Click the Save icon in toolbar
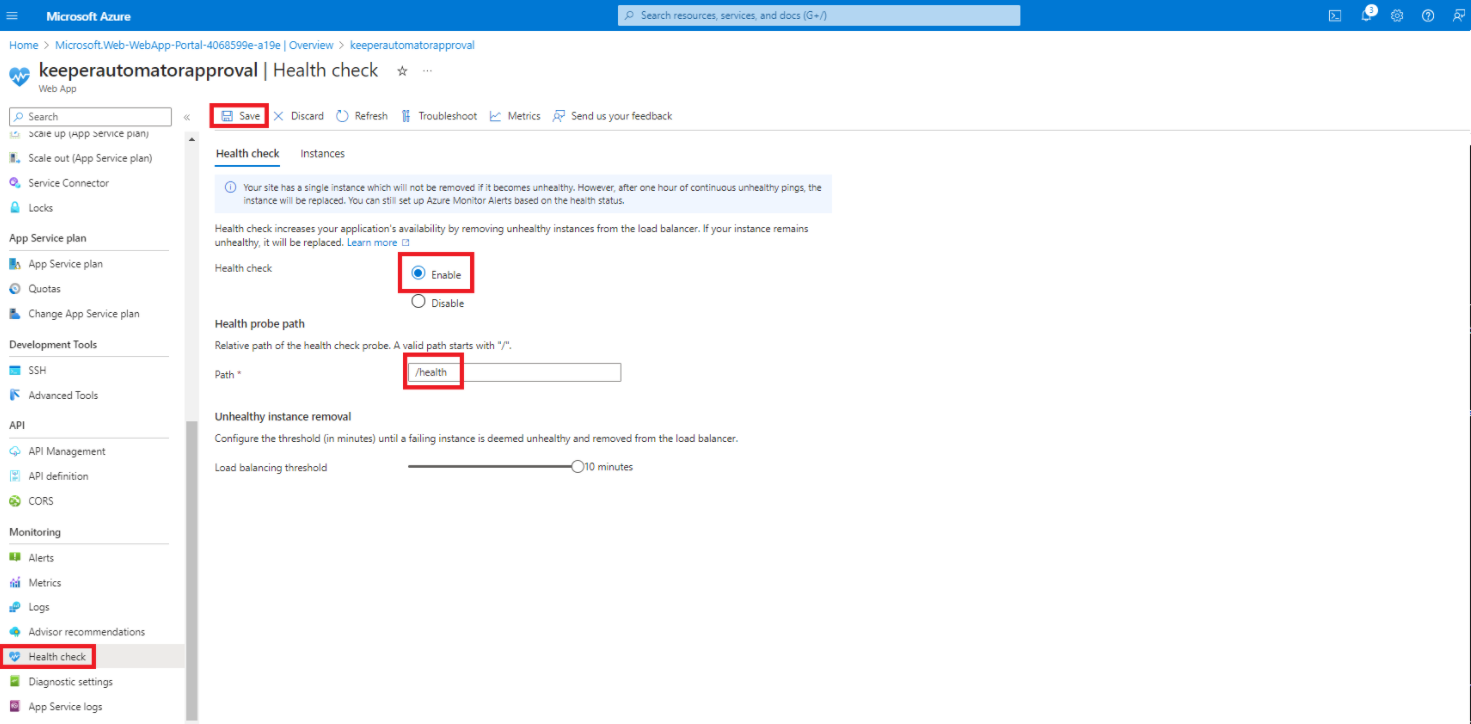 point(227,116)
